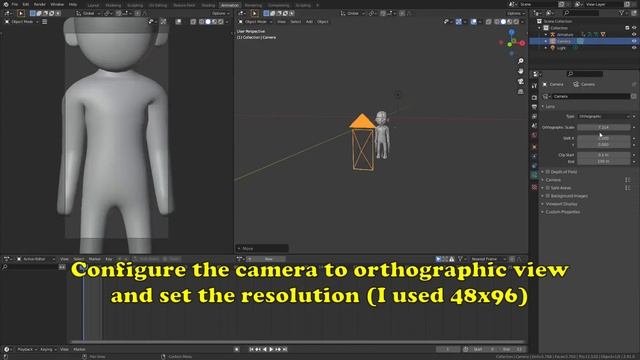Screen dimensions: 640x360
Task: Open Object Mode dropdown in left viewport
Action: click(22, 22)
